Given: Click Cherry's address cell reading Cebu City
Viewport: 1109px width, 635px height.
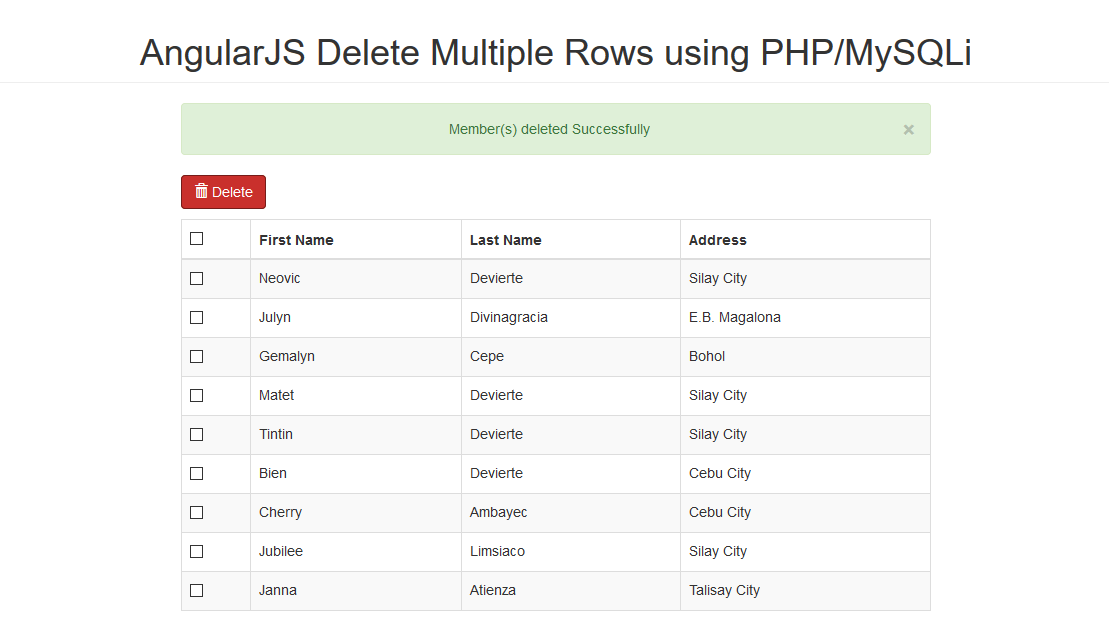Looking at the screenshot, I should [719, 512].
